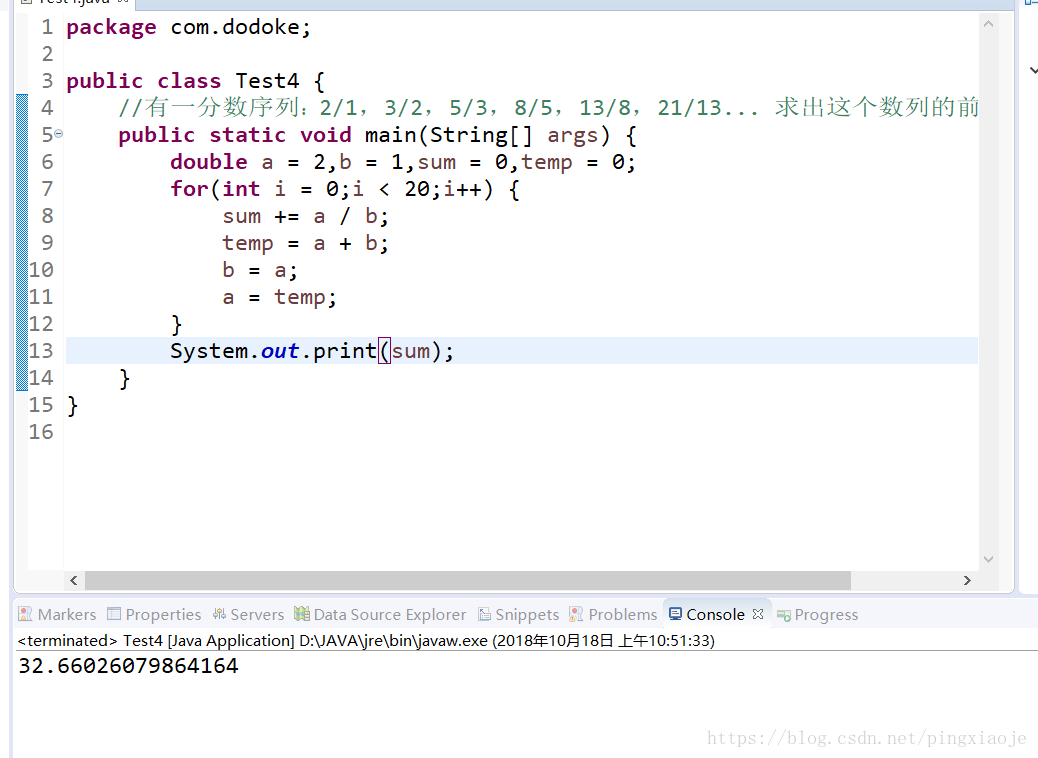
Task: Click the Progress tab icon
Action: click(x=784, y=616)
